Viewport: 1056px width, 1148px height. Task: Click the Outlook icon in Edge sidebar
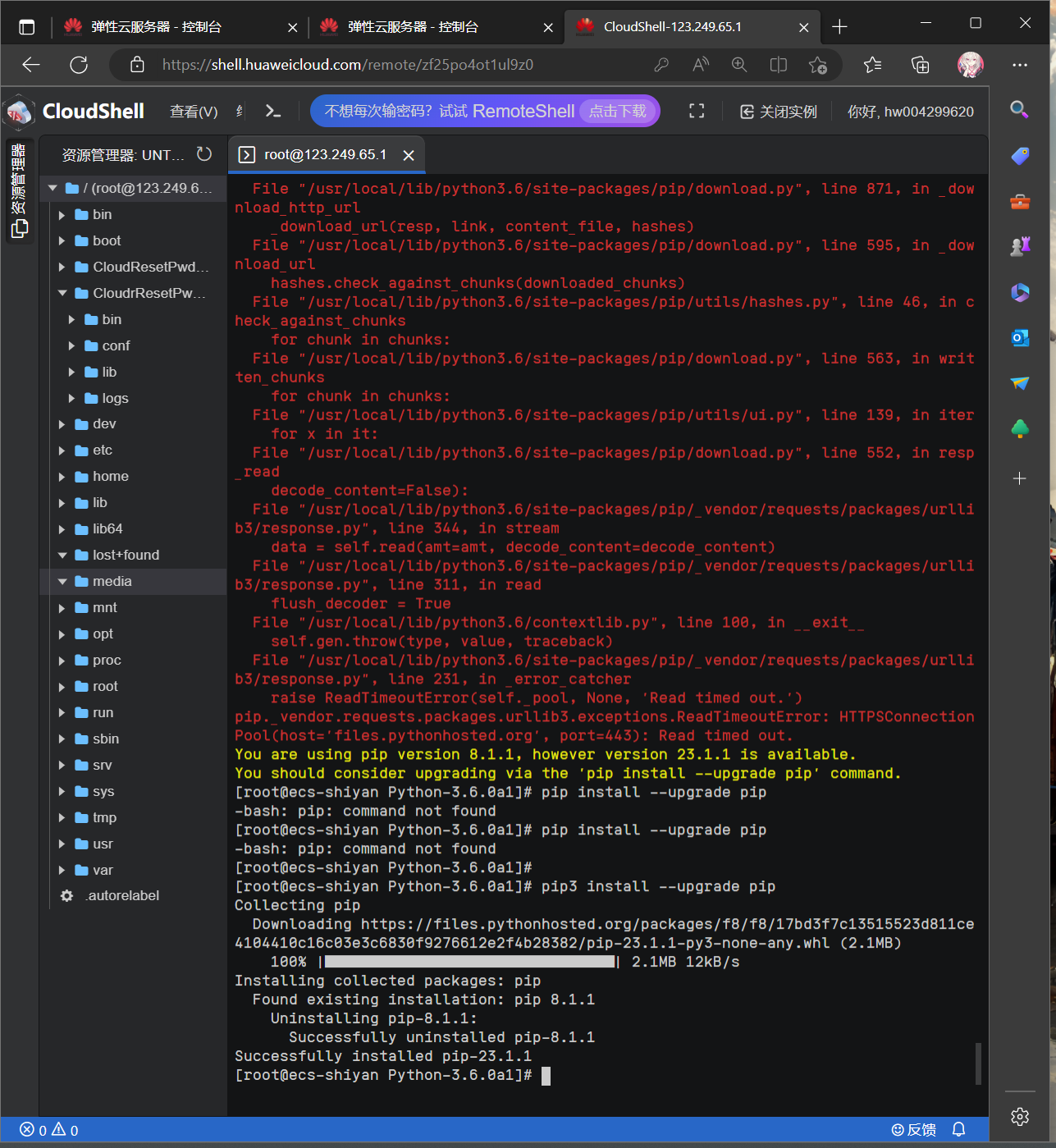(1020, 337)
